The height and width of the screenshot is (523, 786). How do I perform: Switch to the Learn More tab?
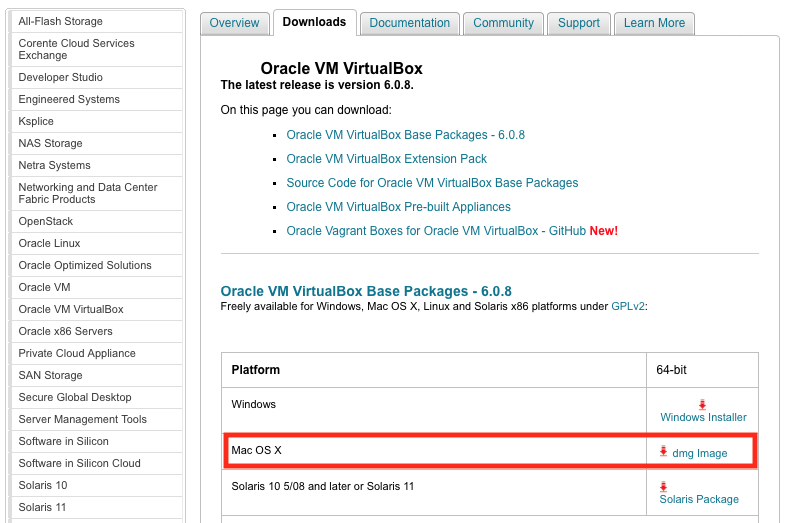coord(654,23)
